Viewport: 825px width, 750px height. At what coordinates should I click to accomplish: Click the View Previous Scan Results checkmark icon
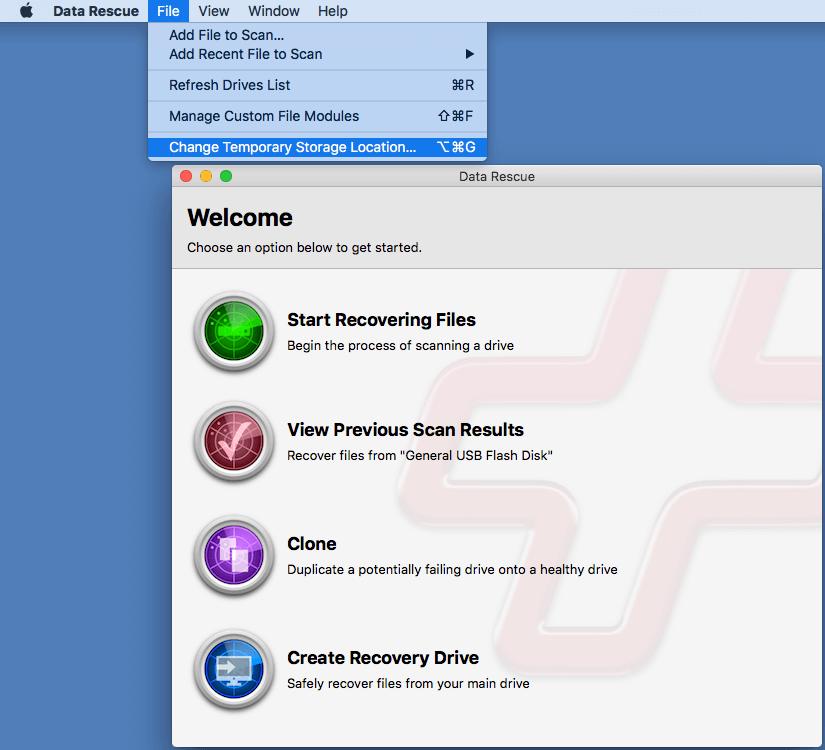(233, 443)
